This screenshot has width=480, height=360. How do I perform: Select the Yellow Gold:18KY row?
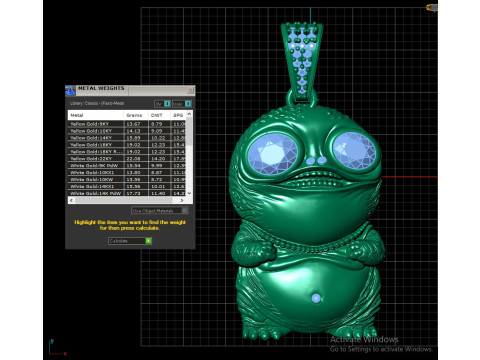127,145
